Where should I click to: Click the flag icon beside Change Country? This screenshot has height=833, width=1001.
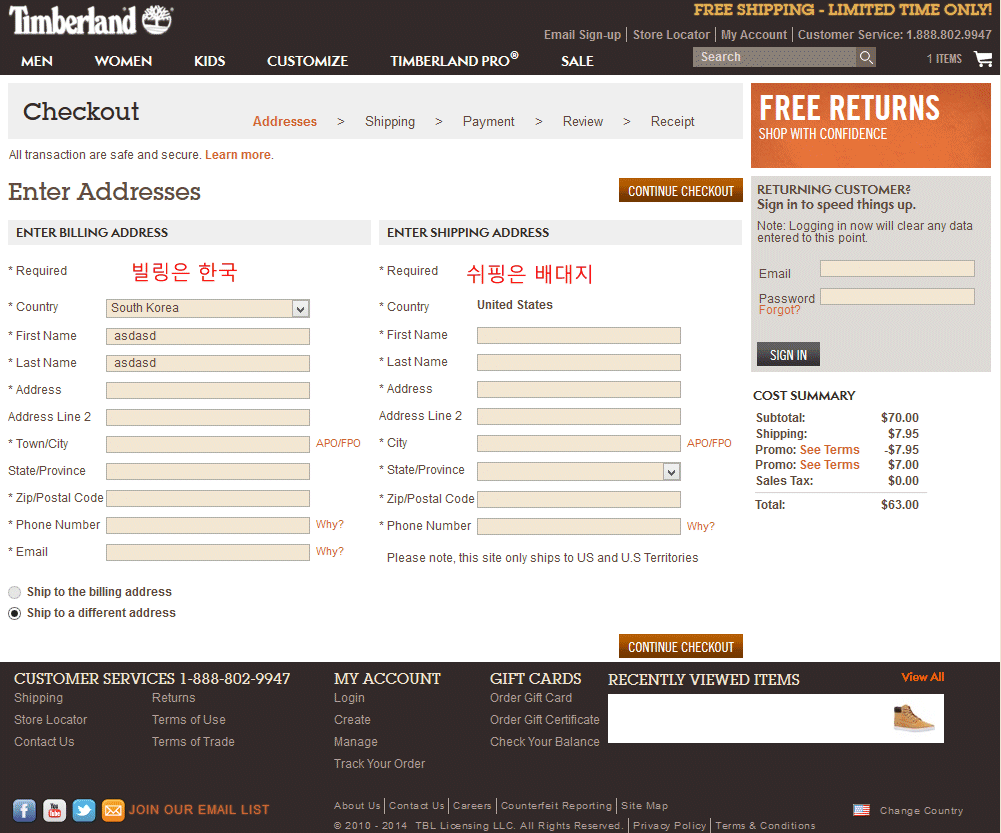[861, 810]
